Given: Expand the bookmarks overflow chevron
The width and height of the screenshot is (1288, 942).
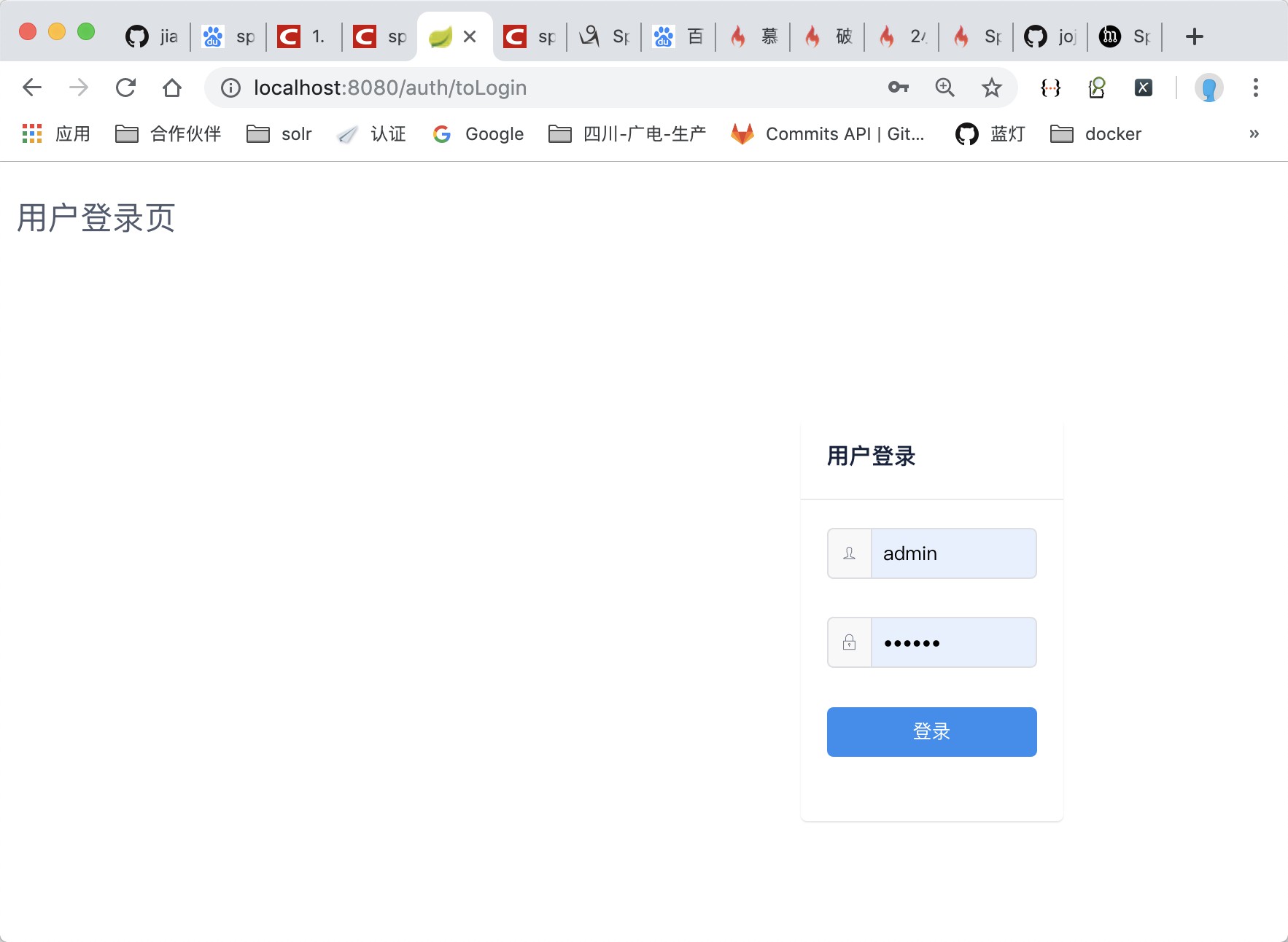Looking at the screenshot, I should tap(1254, 133).
